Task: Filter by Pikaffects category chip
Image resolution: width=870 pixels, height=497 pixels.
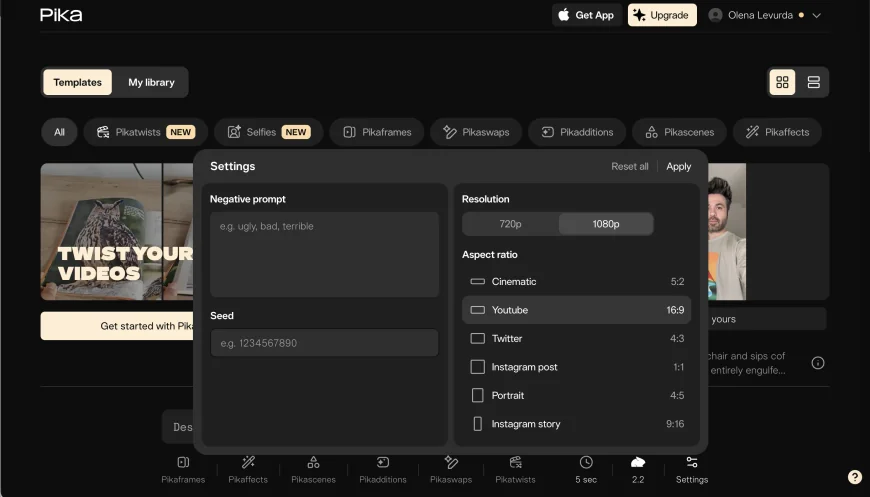Action: (777, 132)
